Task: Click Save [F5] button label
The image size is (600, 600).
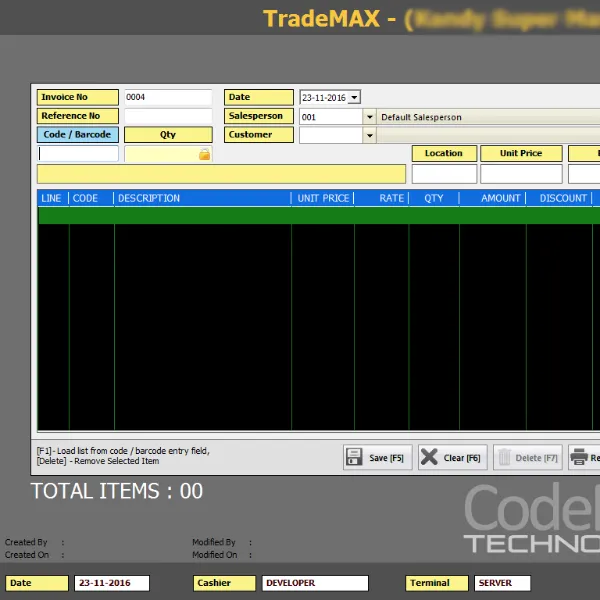Action: 386,458
